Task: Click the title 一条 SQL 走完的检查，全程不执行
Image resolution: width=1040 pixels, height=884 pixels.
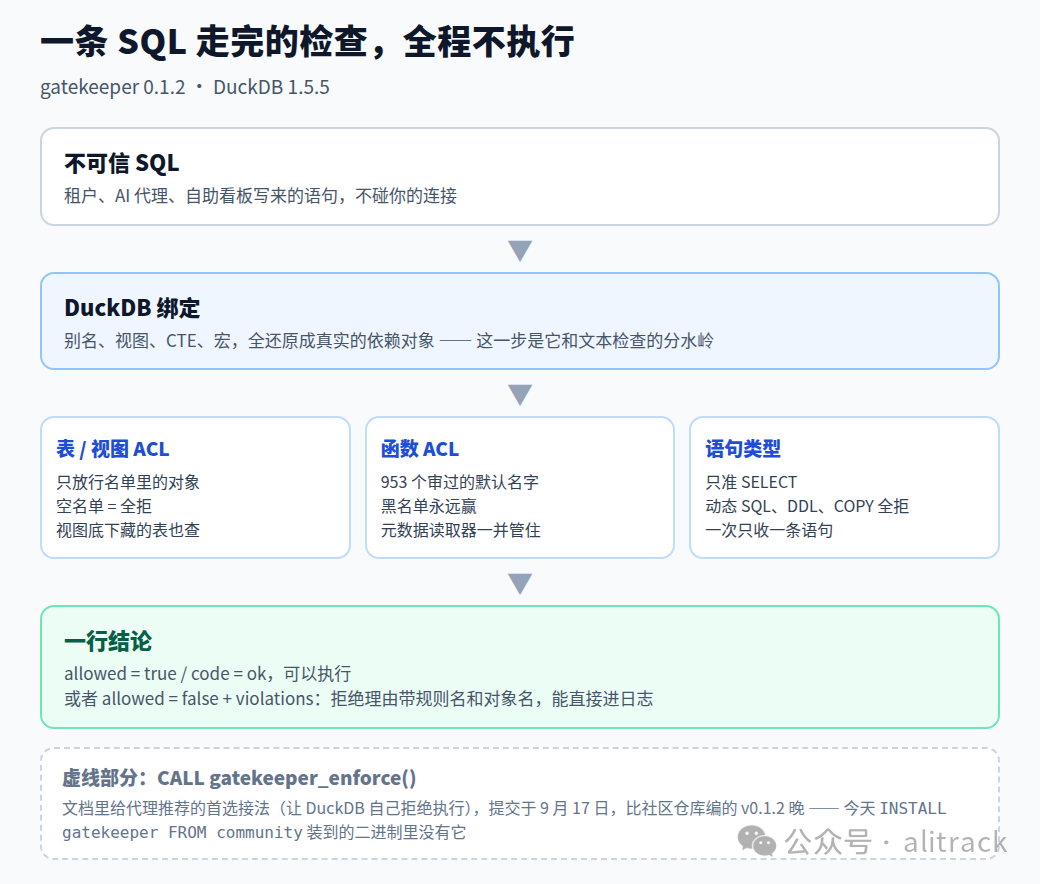Action: [x=307, y=42]
